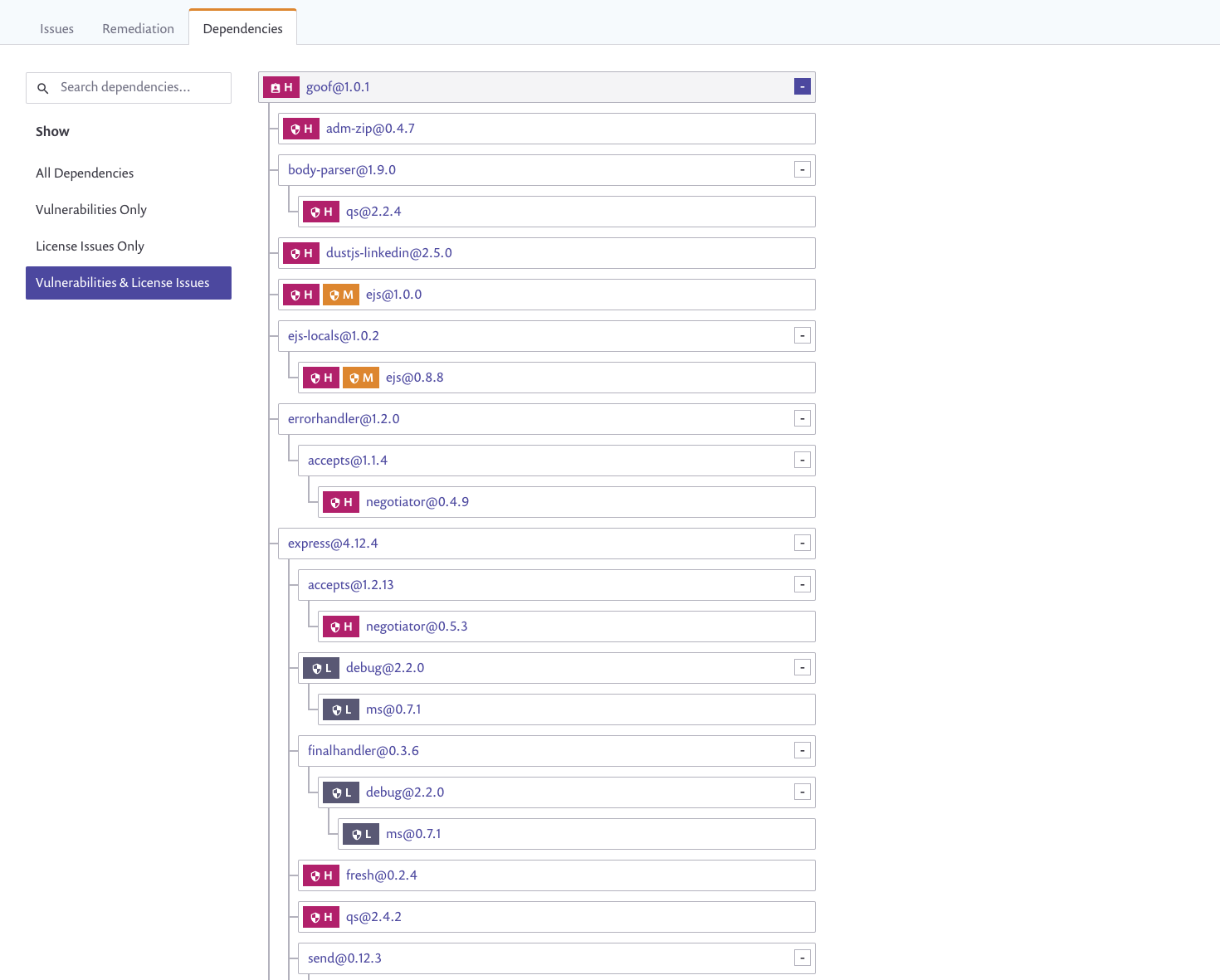Select the All Dependencies filter

point(84,173)
